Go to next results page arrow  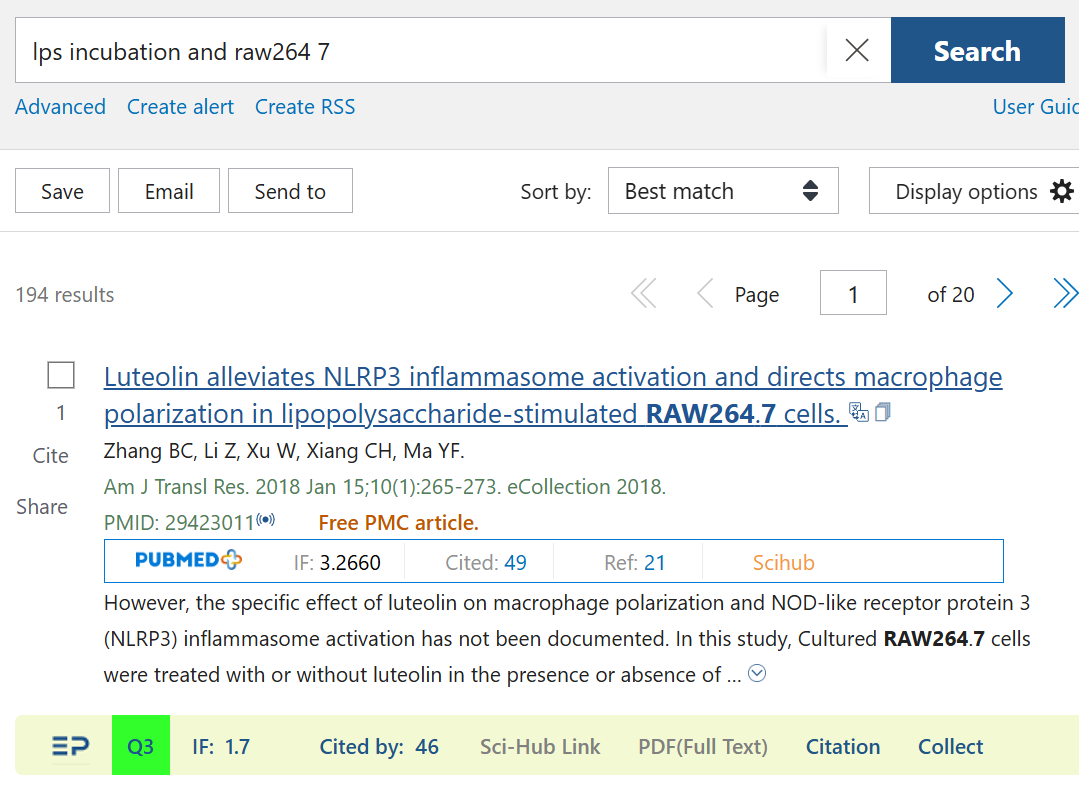tap(1005, 294)
